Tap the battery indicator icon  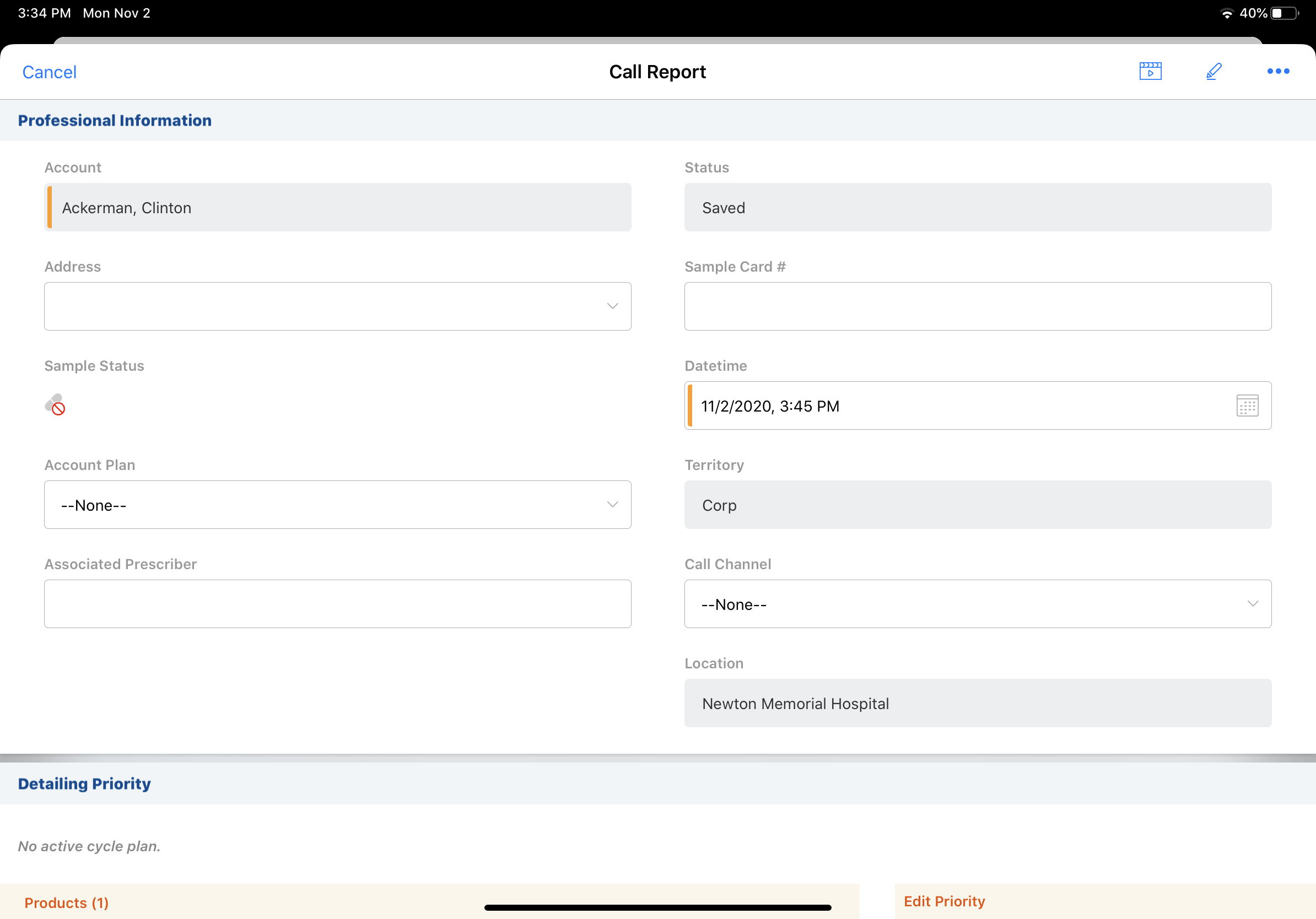point(1285,14)
